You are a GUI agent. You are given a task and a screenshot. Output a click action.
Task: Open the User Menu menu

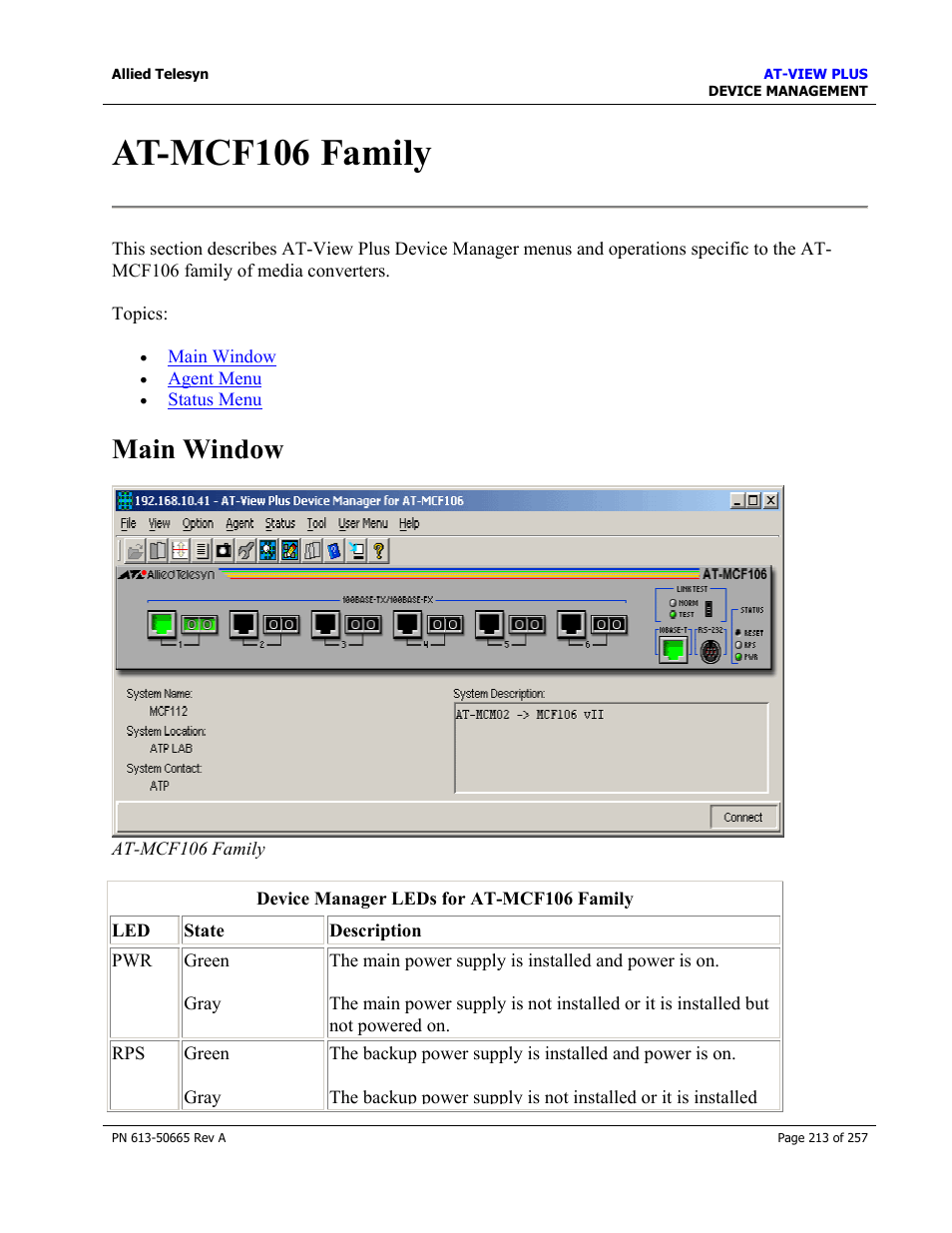point(363,523)
